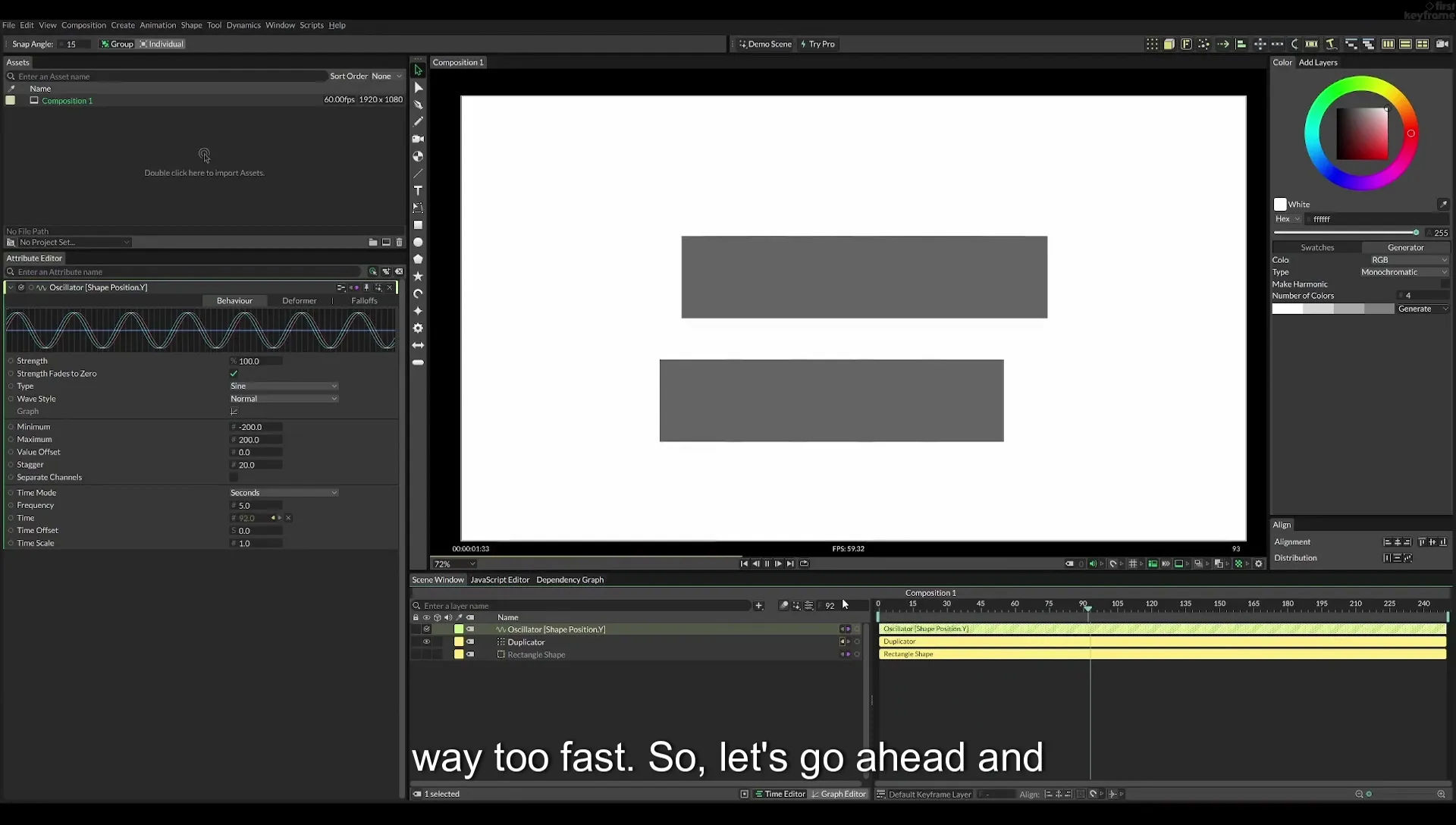The height and width of the screenshot is (825, 1456).
Task: Select the Camera tool icon
Action: [418, 139]
